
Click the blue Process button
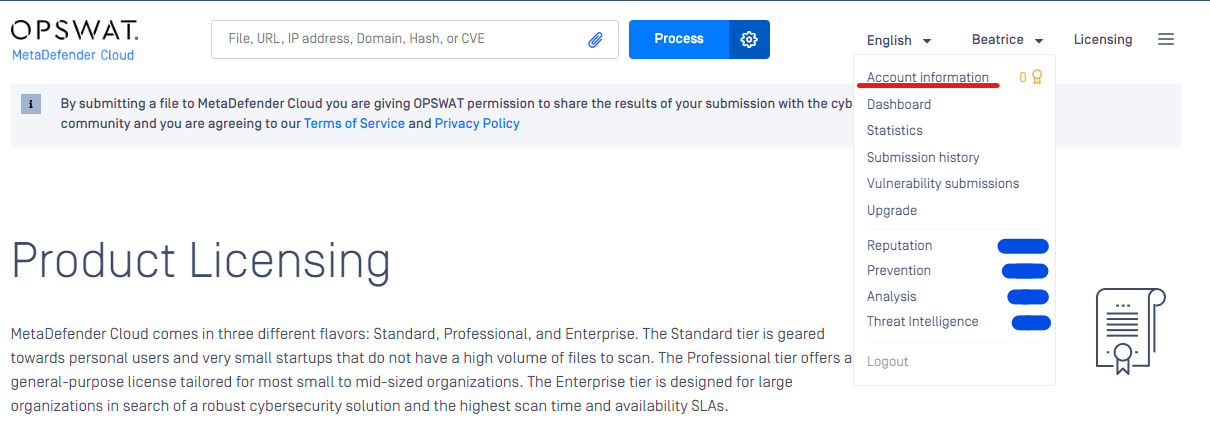679,39
